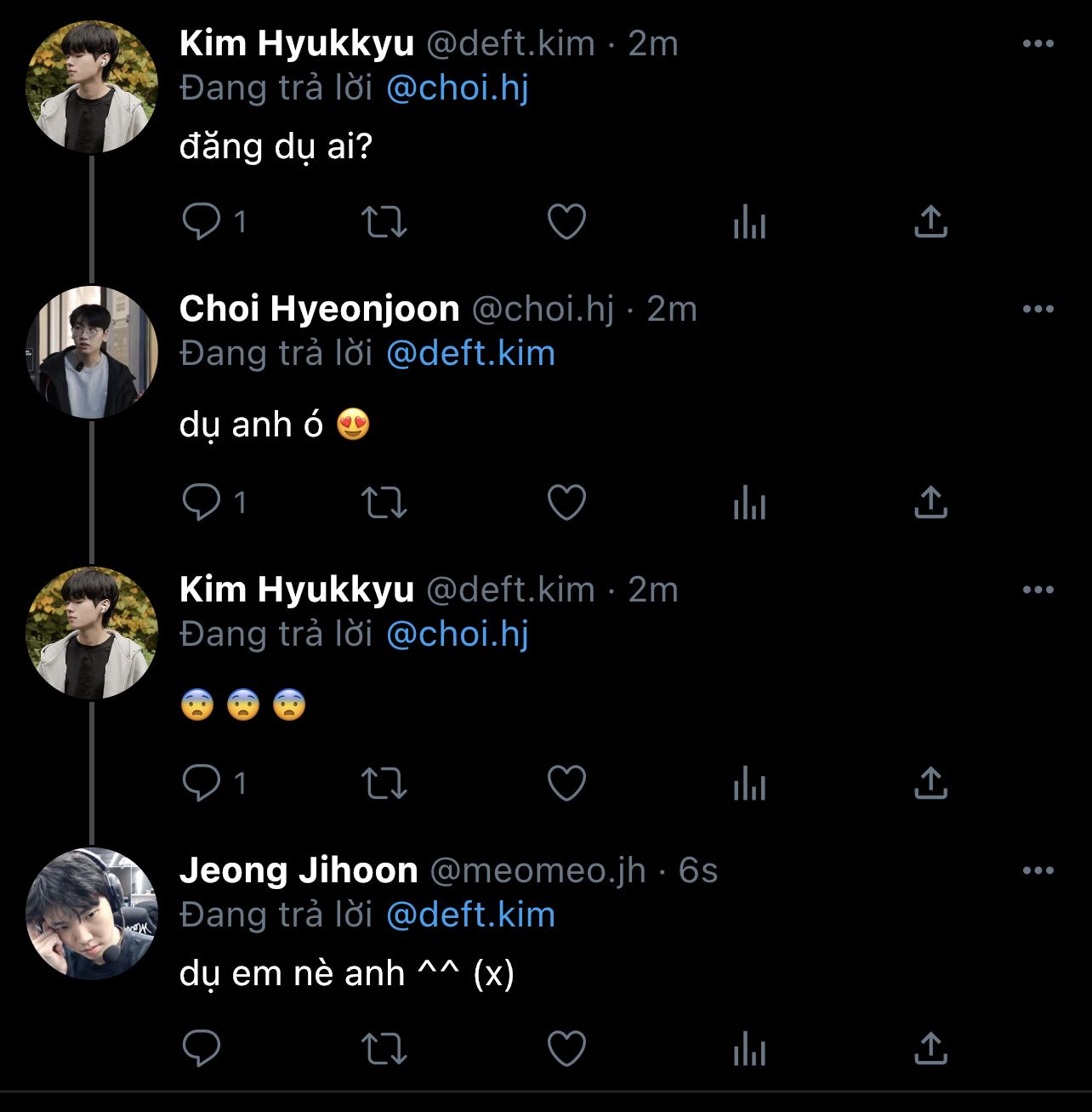Reply to Choi Hyeonjoon's tweet

(202, 503)
